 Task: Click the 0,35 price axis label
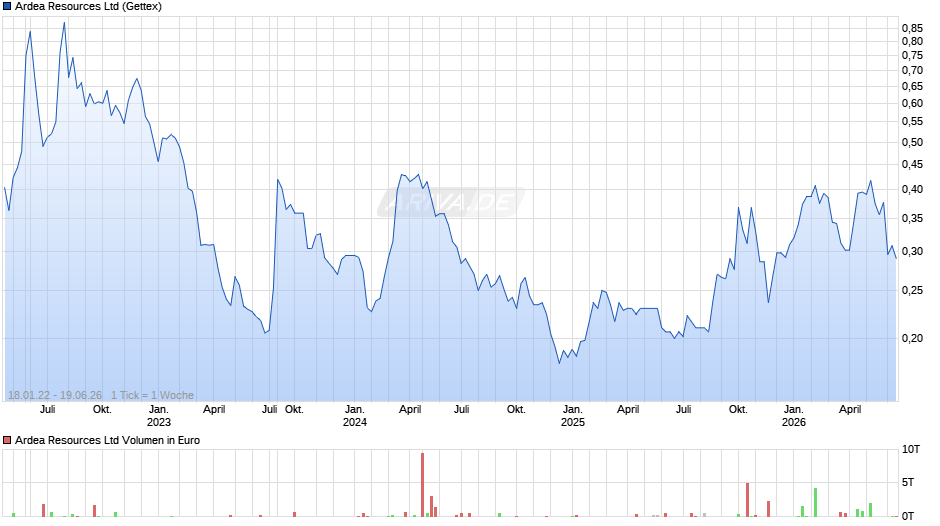point(912,218)
